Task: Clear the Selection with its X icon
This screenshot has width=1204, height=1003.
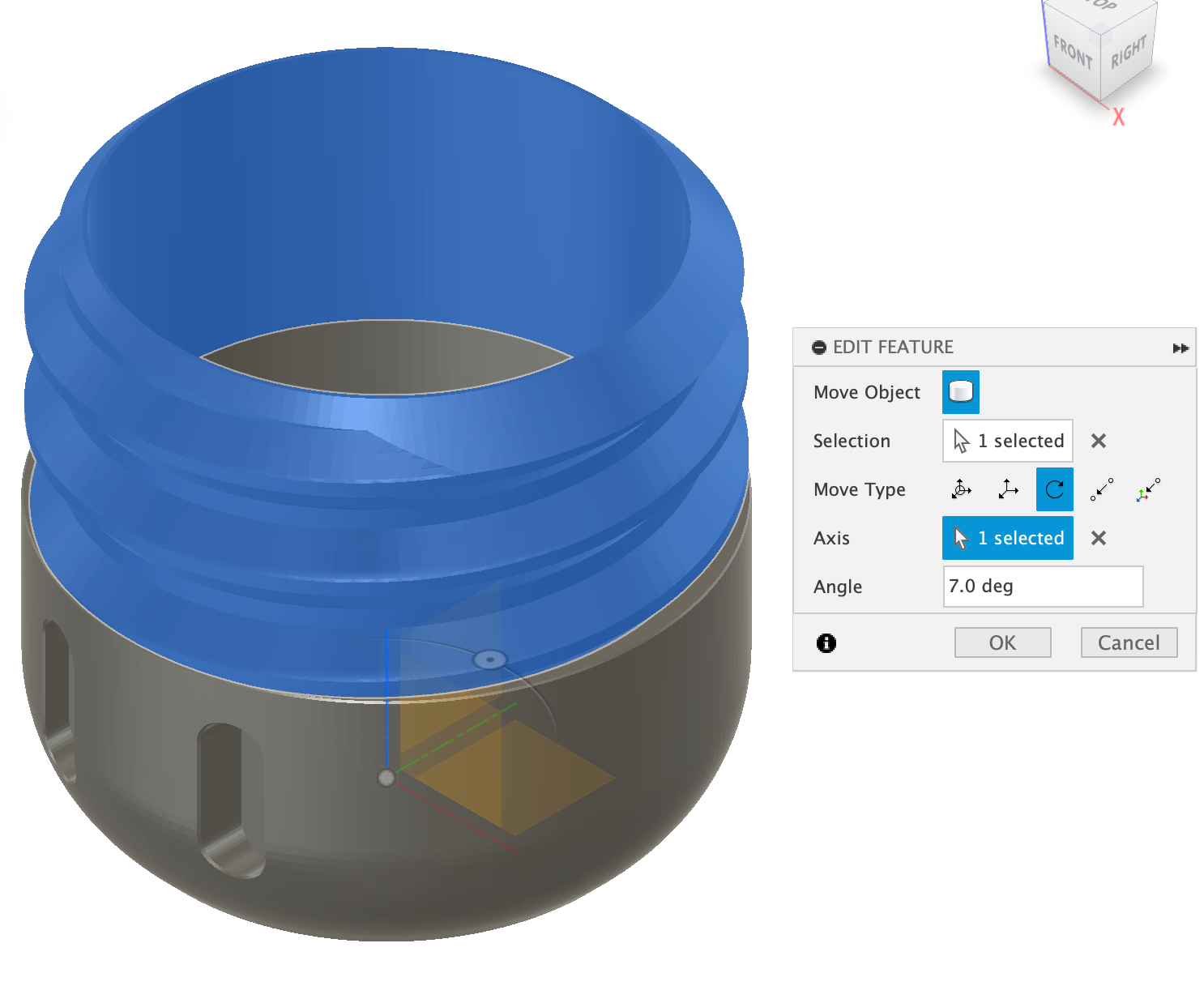Action: [1099, 441]
